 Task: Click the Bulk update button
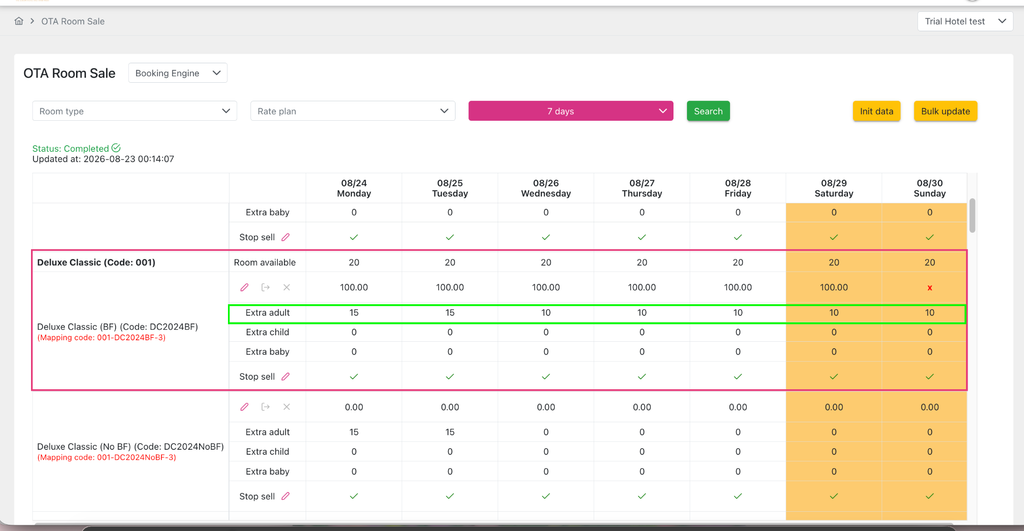tap(945, 111)
